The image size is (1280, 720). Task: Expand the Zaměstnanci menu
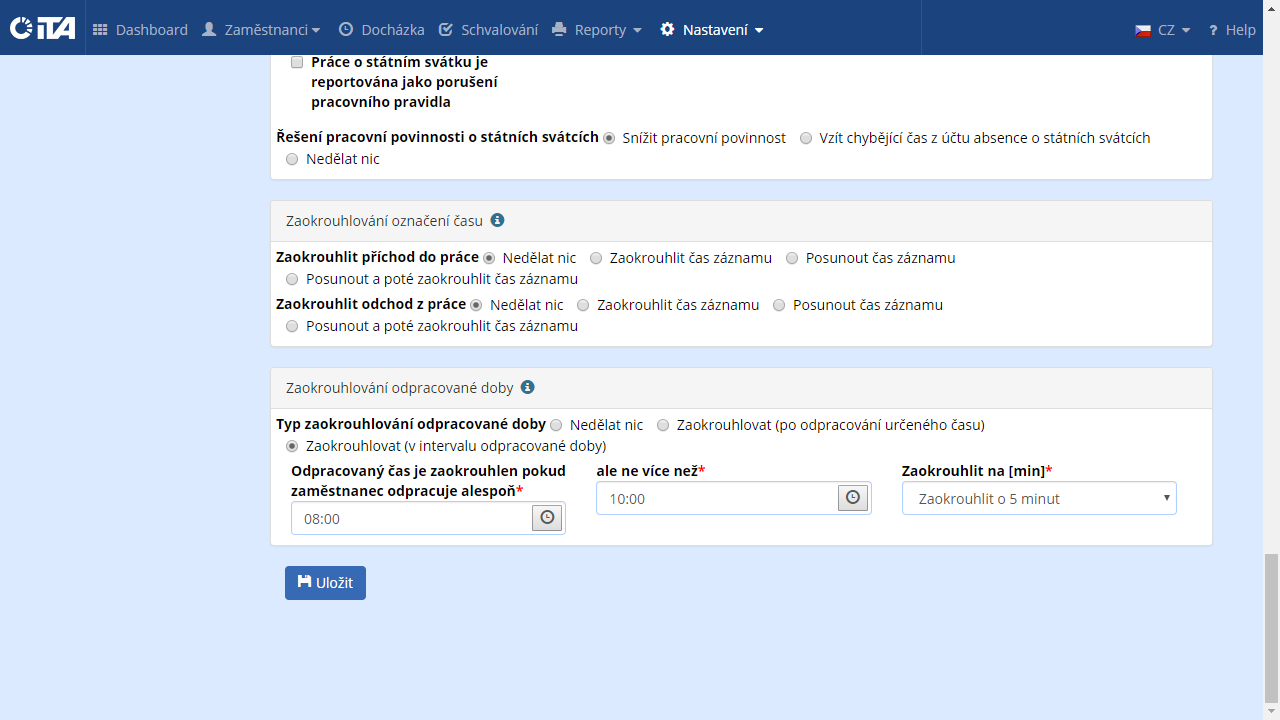[x=261, y=30]
